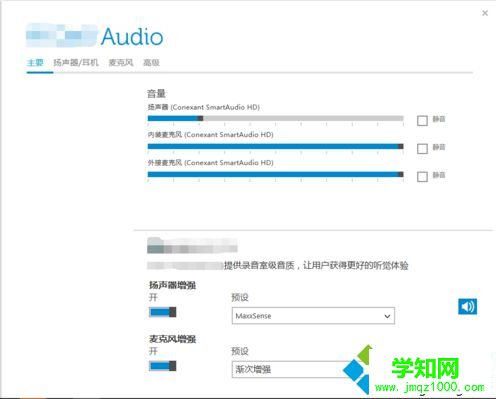Open the 麦克风 tab
Screen dimensions: 496x399
121,62
